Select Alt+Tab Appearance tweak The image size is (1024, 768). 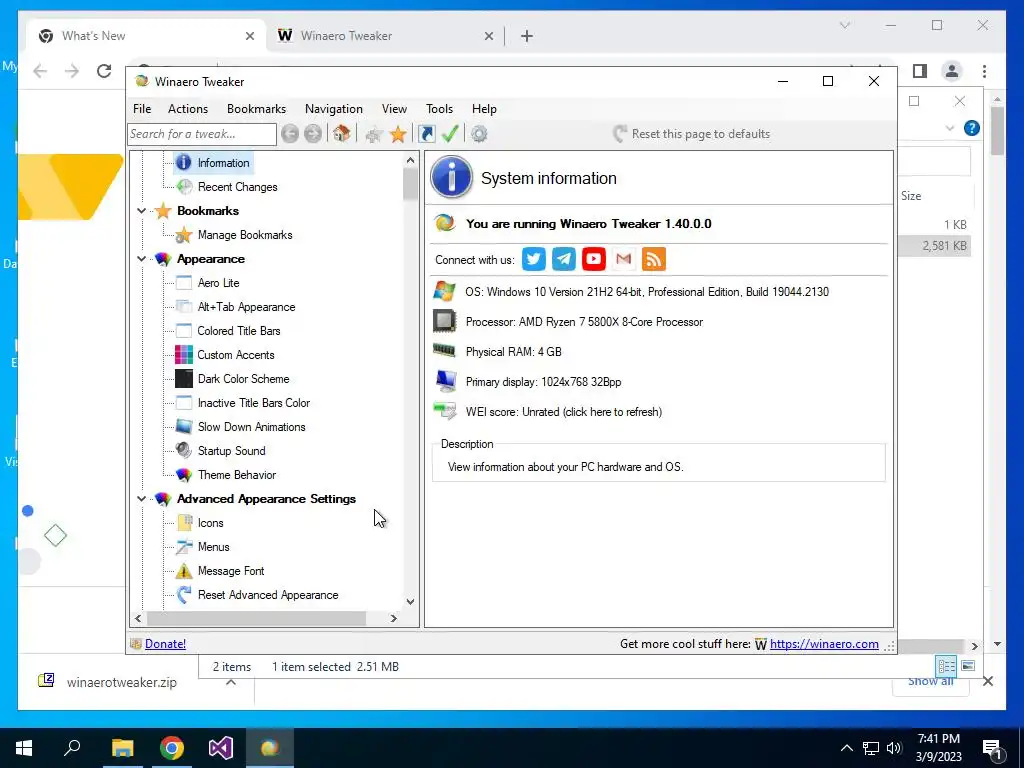246,307
